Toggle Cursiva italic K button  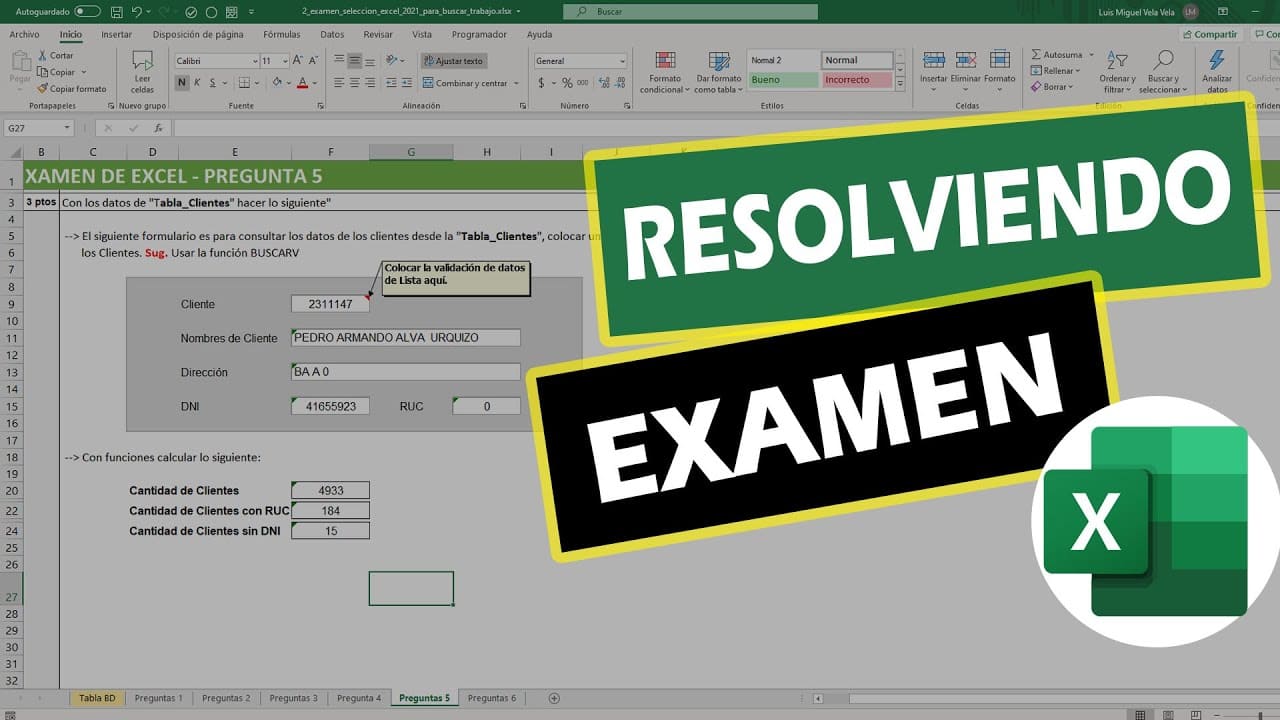(x=198, y=83)
